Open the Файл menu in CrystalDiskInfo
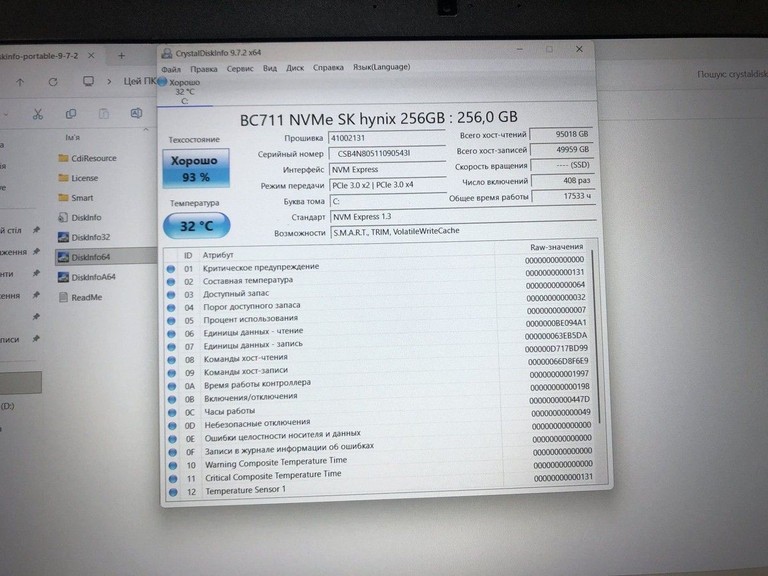This screenshot has width=768, height=576. click(x=171, y=69)
